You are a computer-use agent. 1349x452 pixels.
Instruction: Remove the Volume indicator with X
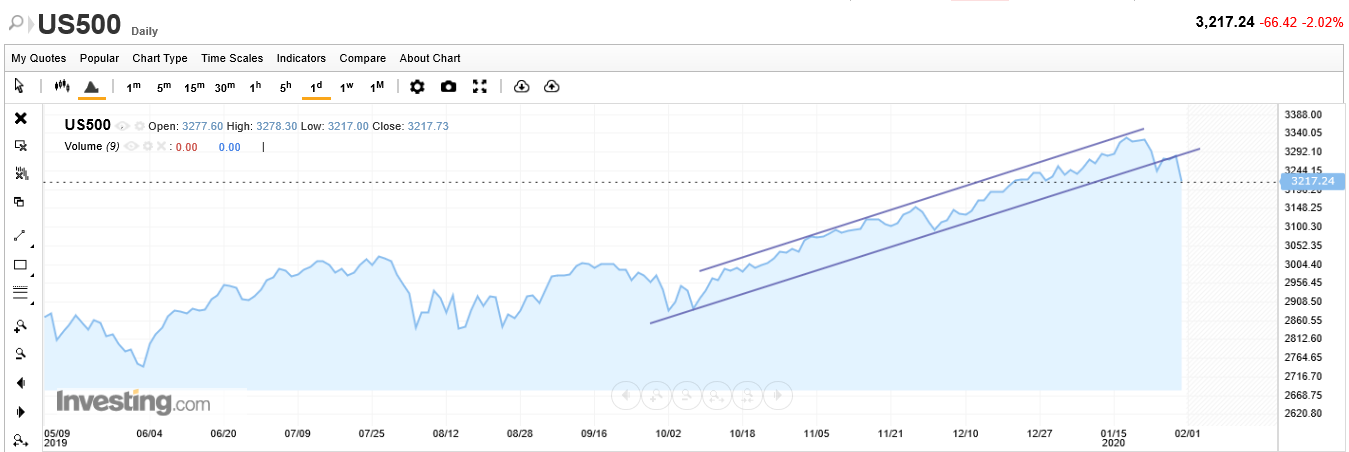pyautogui.click(x=160, y=147)
